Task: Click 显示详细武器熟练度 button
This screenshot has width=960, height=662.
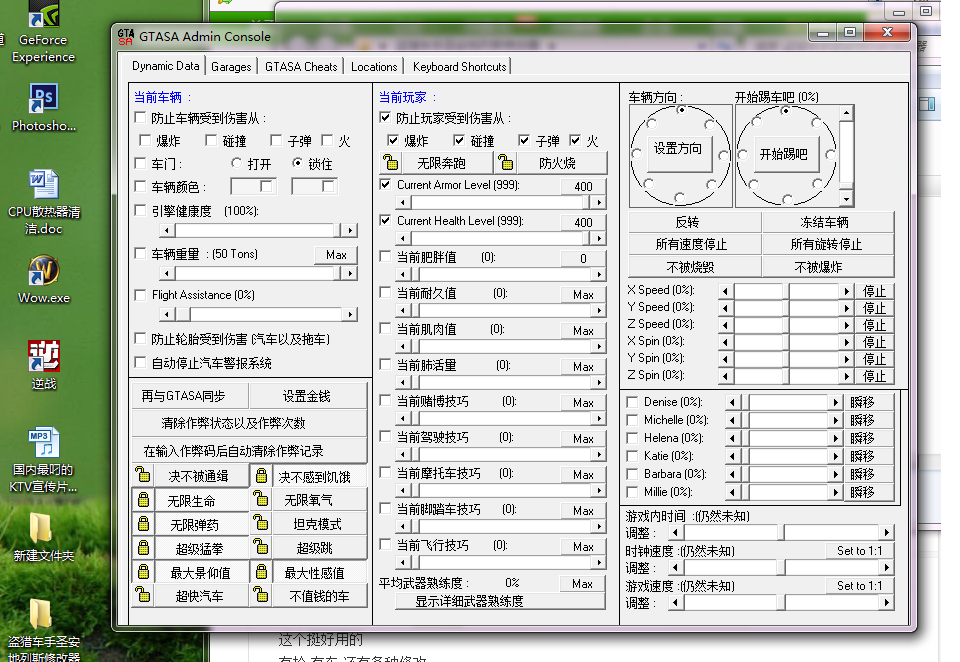Action: pyautogui.click(x=500, y=601)
